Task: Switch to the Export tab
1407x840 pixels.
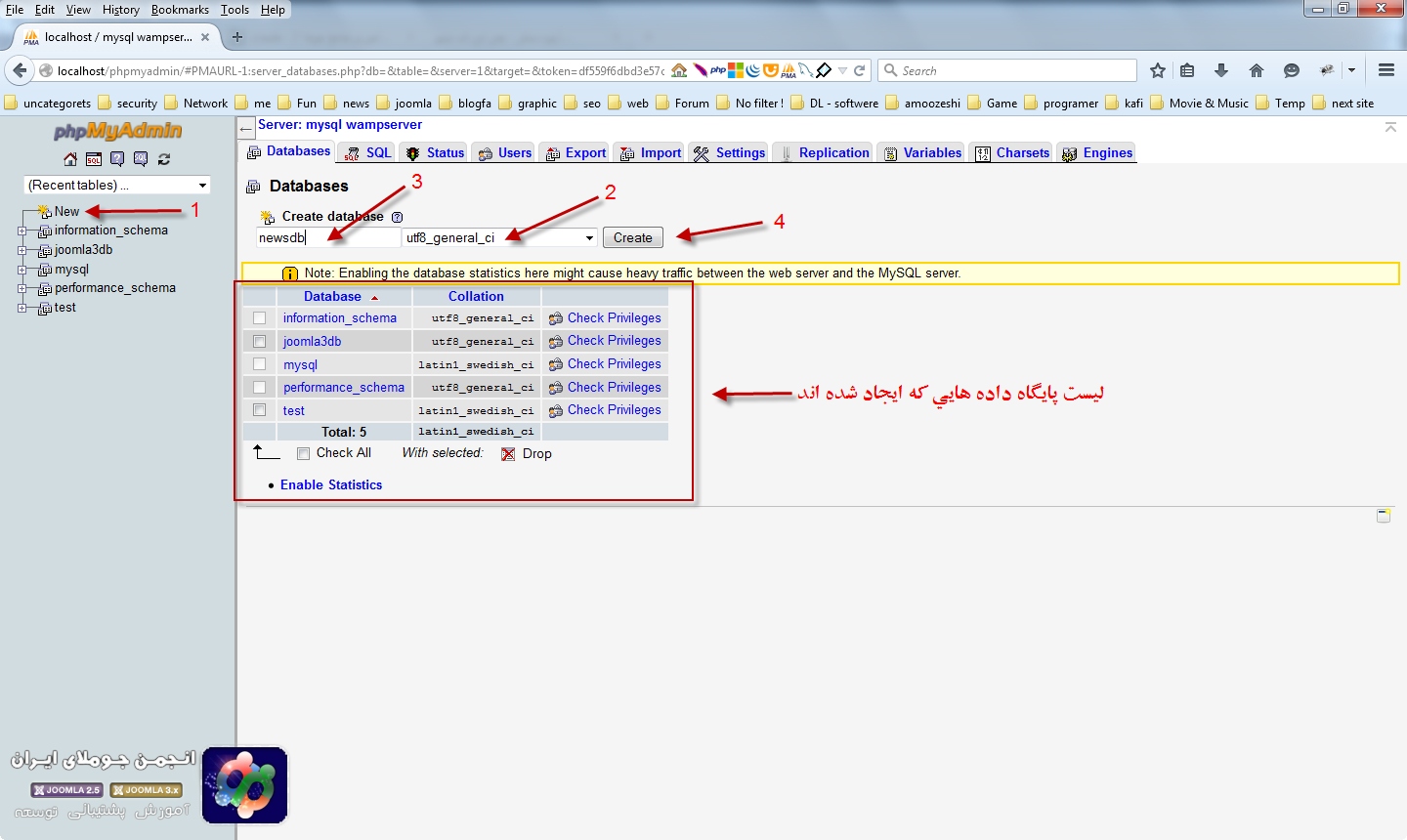Action: coord(576,153)
